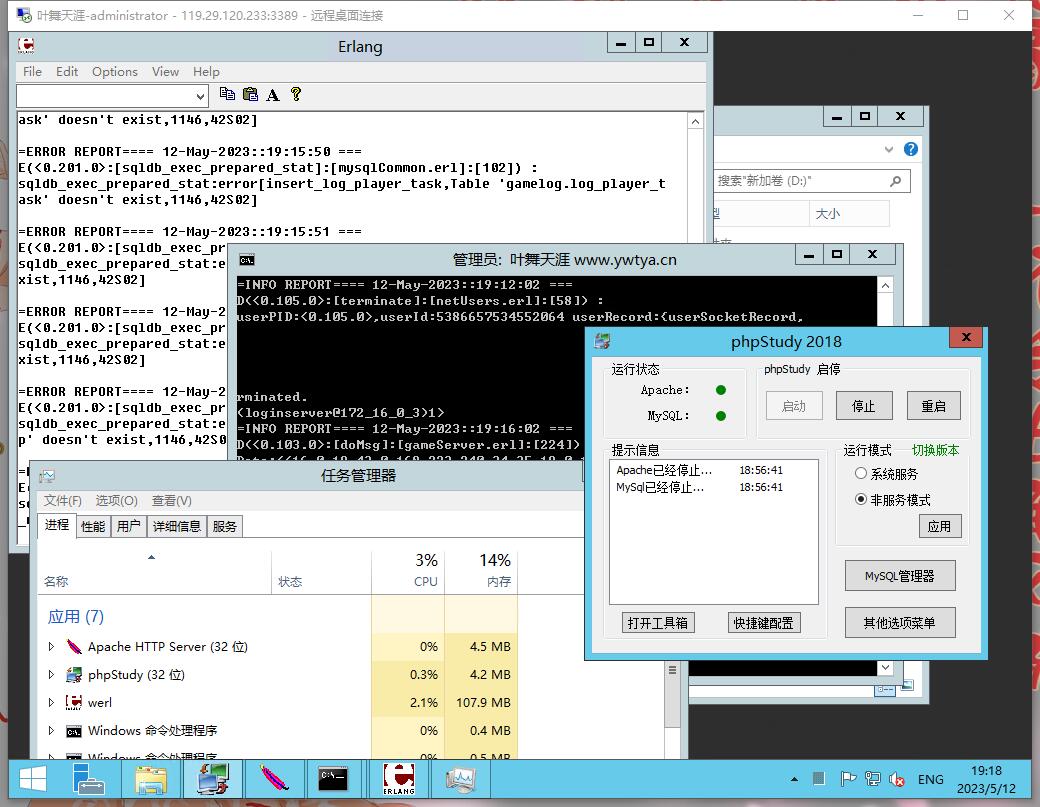1040x807 pixels.
Task: Click the Task Manager title bar icon
Action: click(46, 476)
